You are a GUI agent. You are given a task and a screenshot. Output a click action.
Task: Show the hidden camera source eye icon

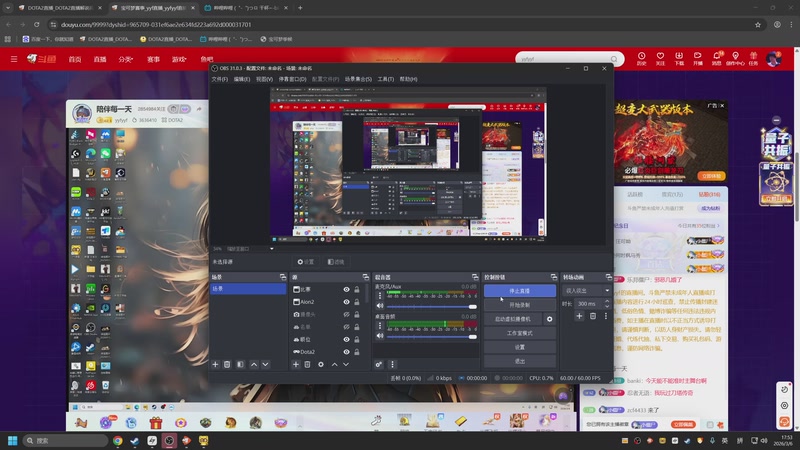[346, 314]
